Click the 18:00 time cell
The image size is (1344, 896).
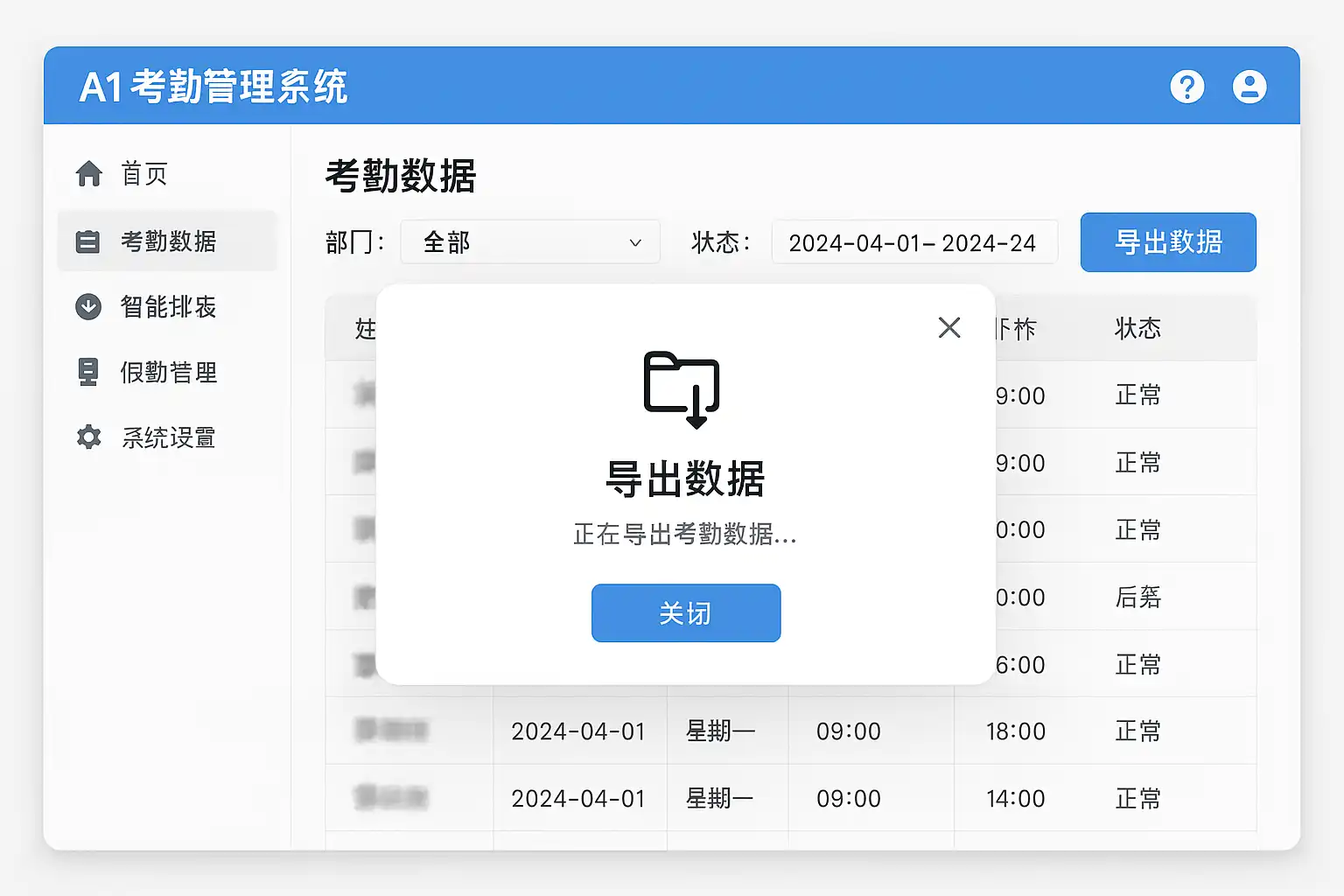pyautogui.click(x=1016, y=731)
